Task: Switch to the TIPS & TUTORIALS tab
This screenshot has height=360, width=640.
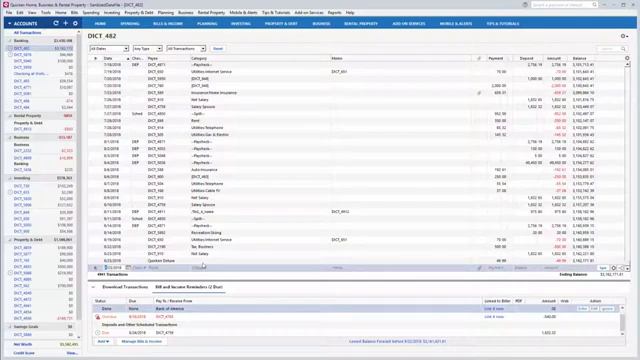Action: coord(503,24)
